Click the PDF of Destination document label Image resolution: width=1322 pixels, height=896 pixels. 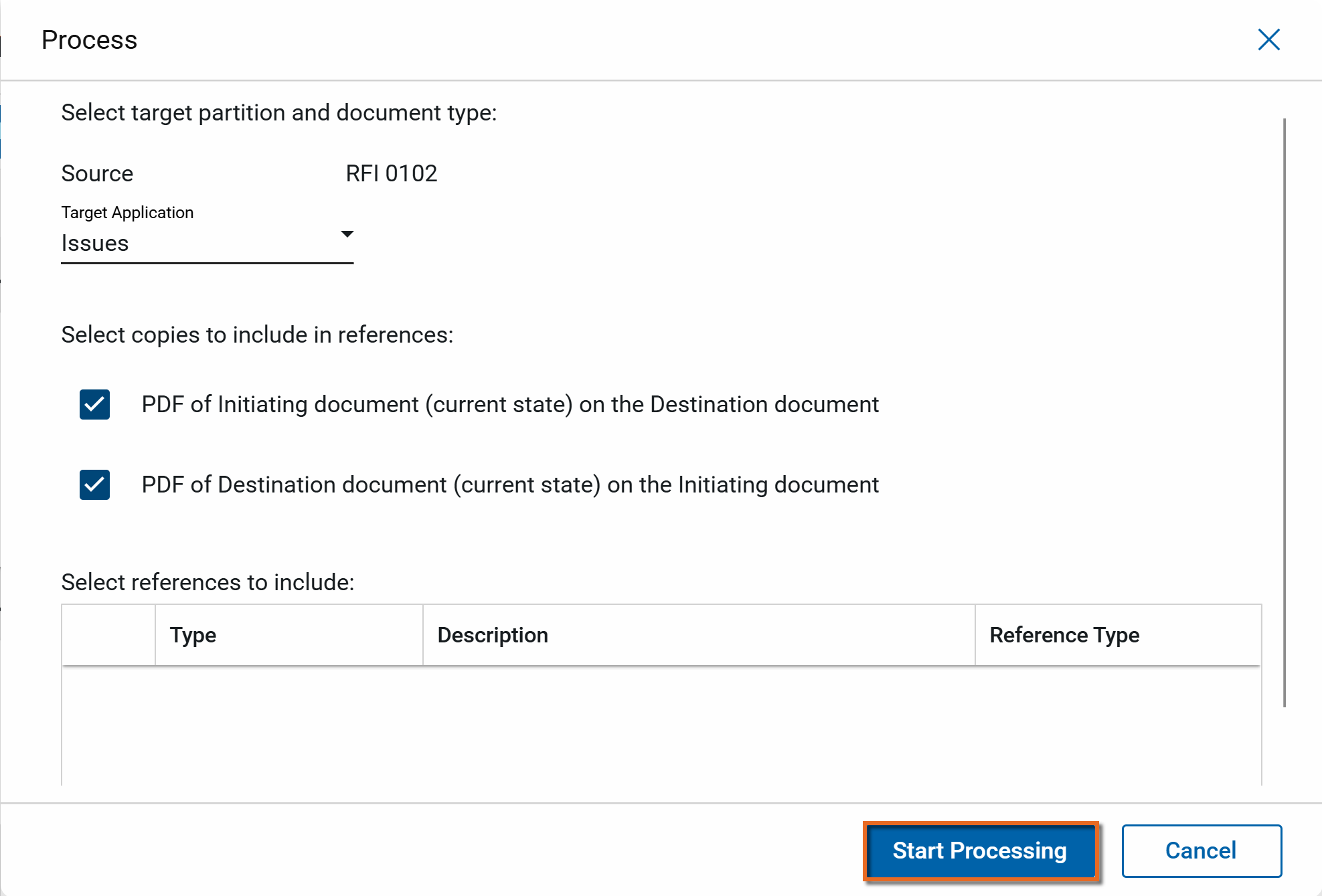(510, 485)
